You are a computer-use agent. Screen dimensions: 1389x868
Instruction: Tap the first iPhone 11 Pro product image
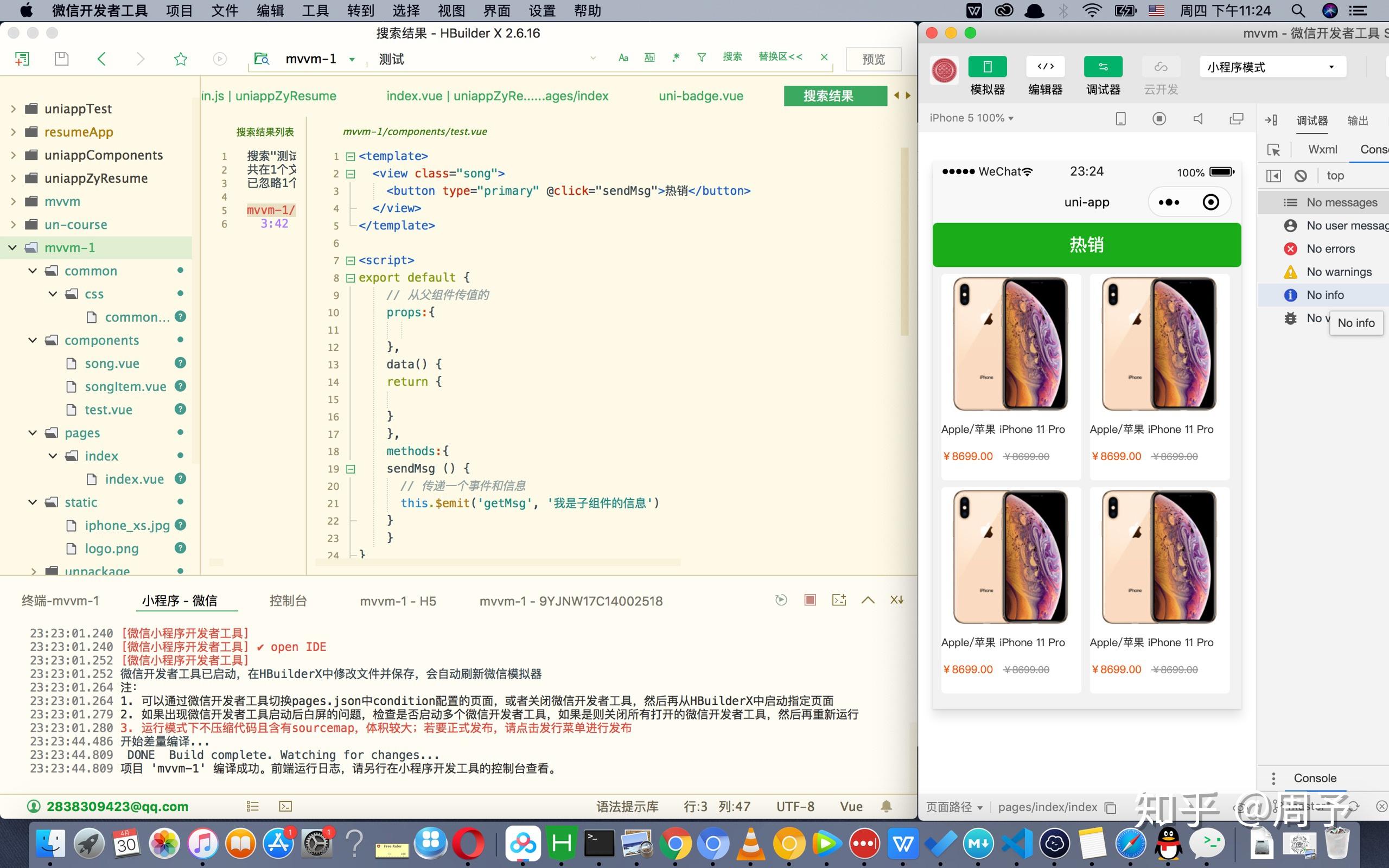point(1011,344)
